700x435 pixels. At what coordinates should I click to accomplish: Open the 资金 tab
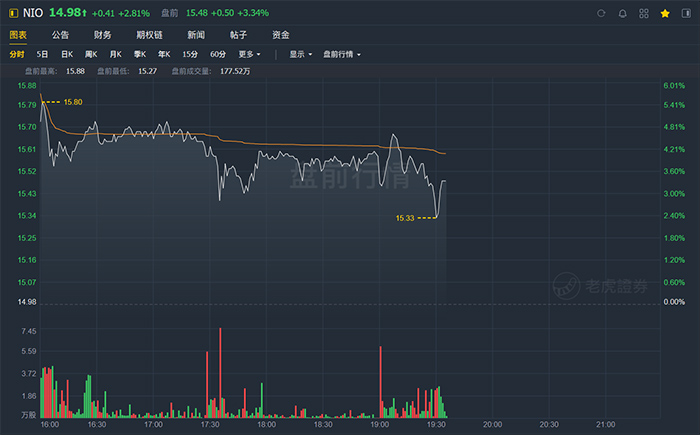point(281,35)
